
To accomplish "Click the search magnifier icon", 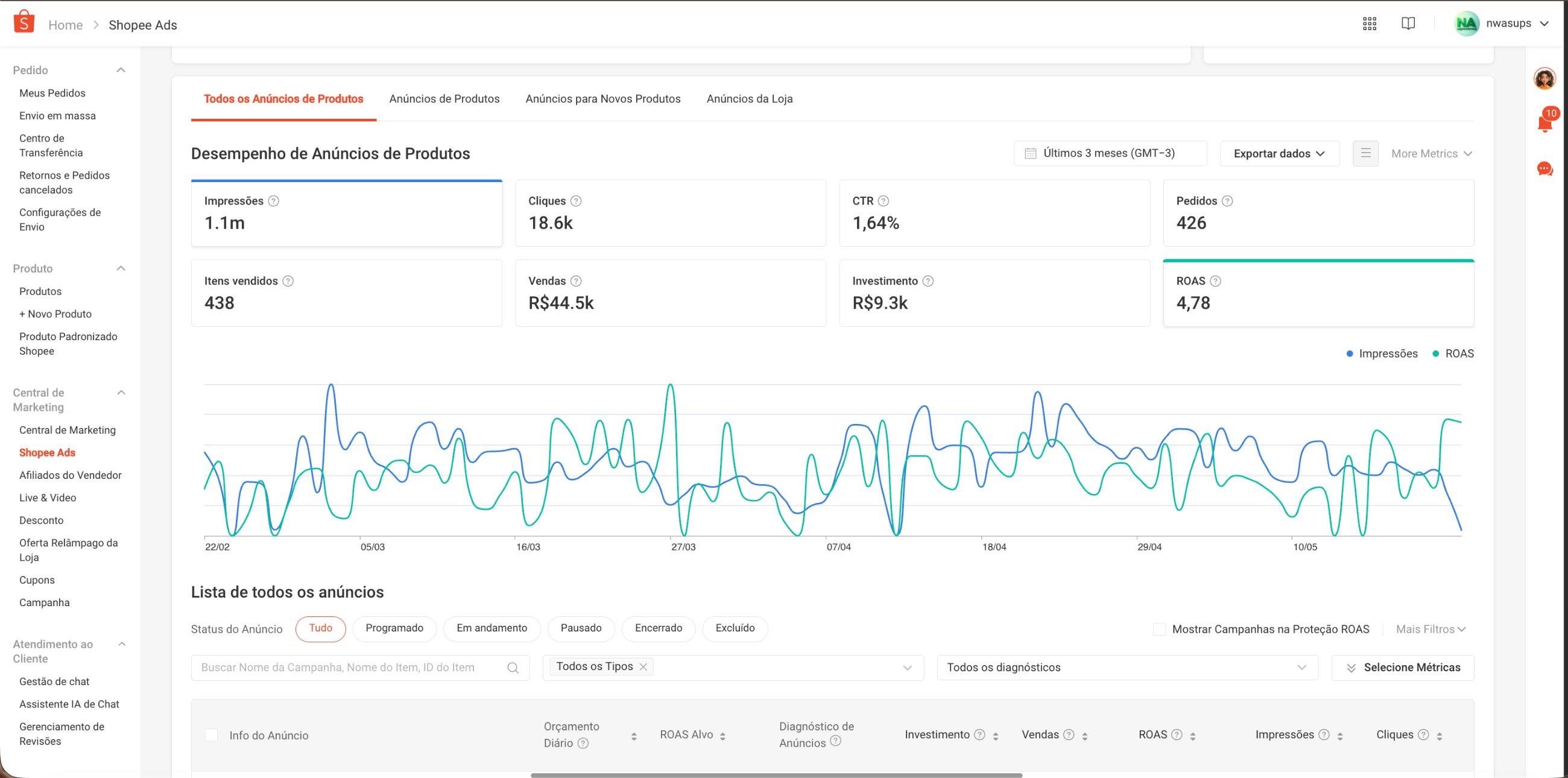I will click(513, 668).
